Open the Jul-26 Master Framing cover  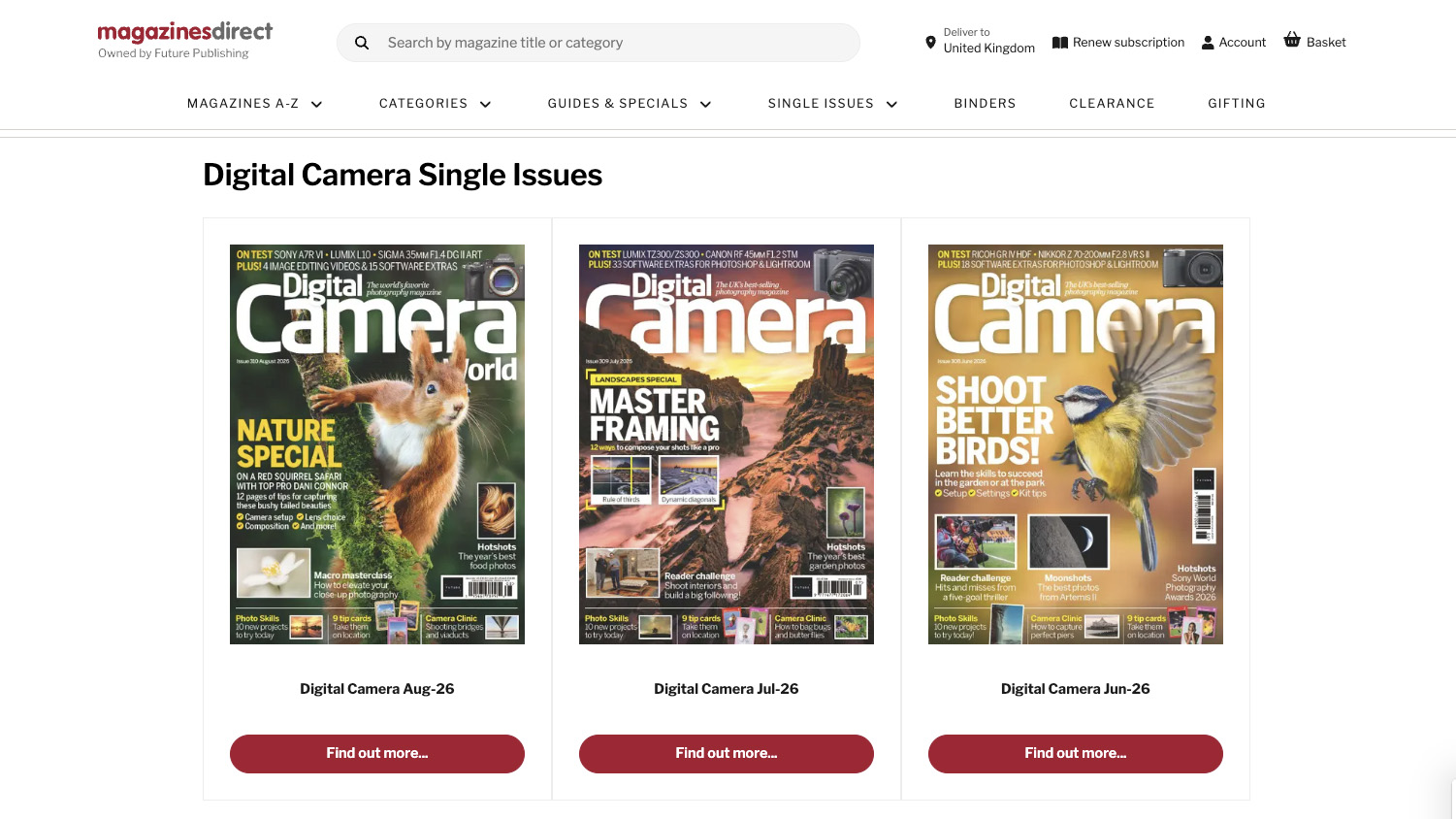click(x=727, y=444)
